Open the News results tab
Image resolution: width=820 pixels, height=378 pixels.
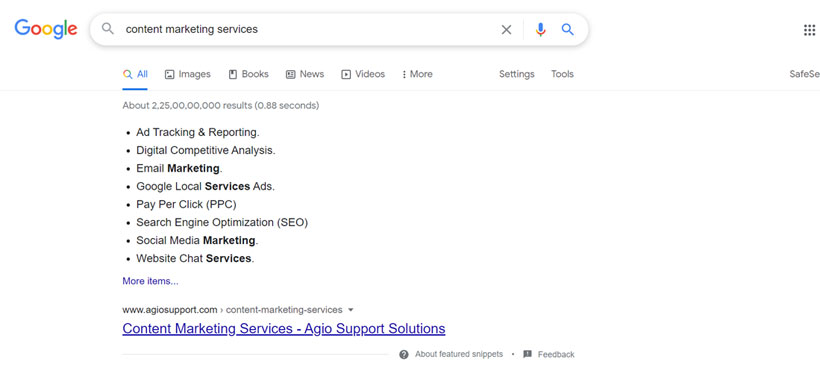pos(305,74)
